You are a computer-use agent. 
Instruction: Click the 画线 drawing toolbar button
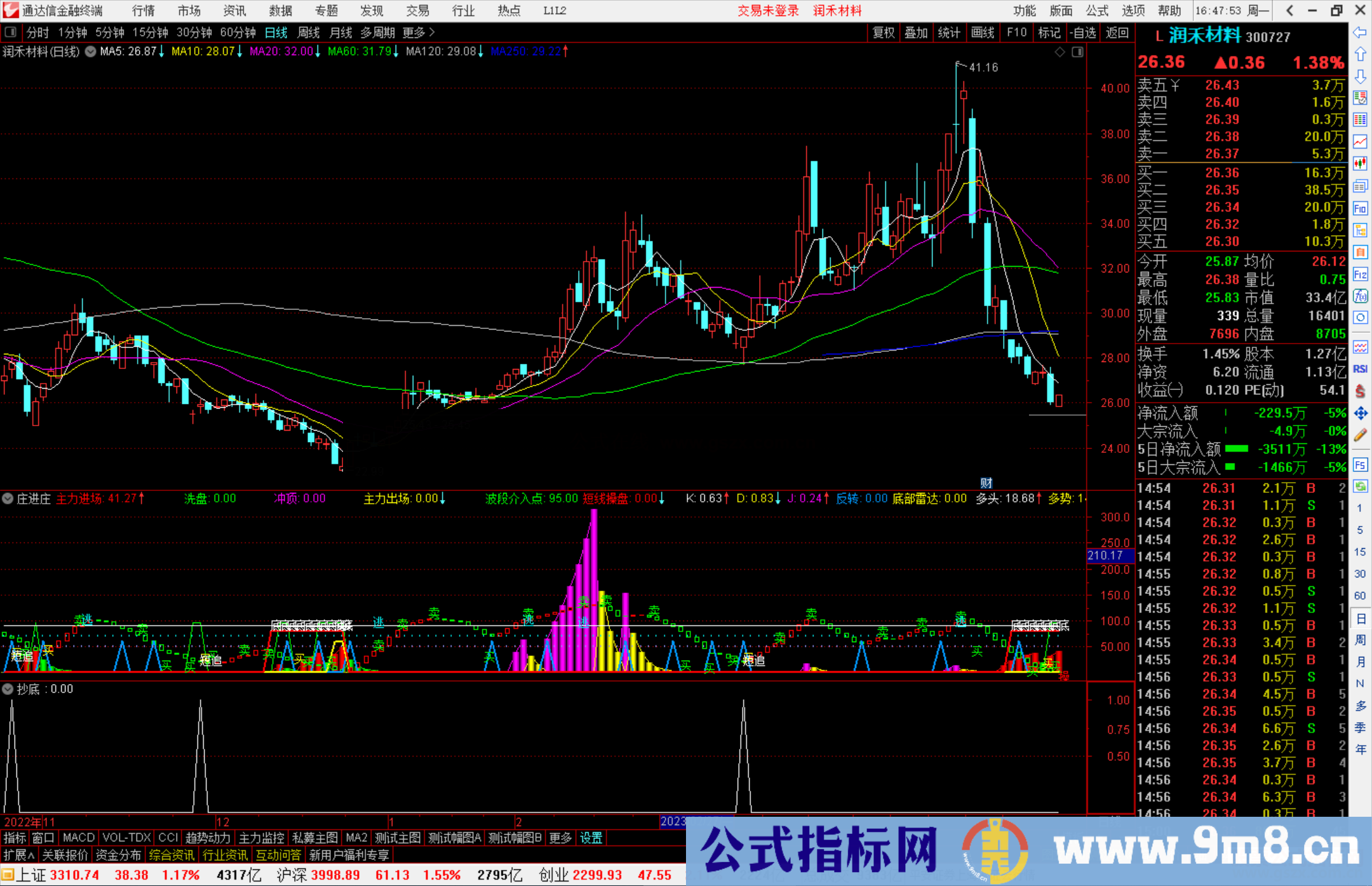(x=983, y=32)
